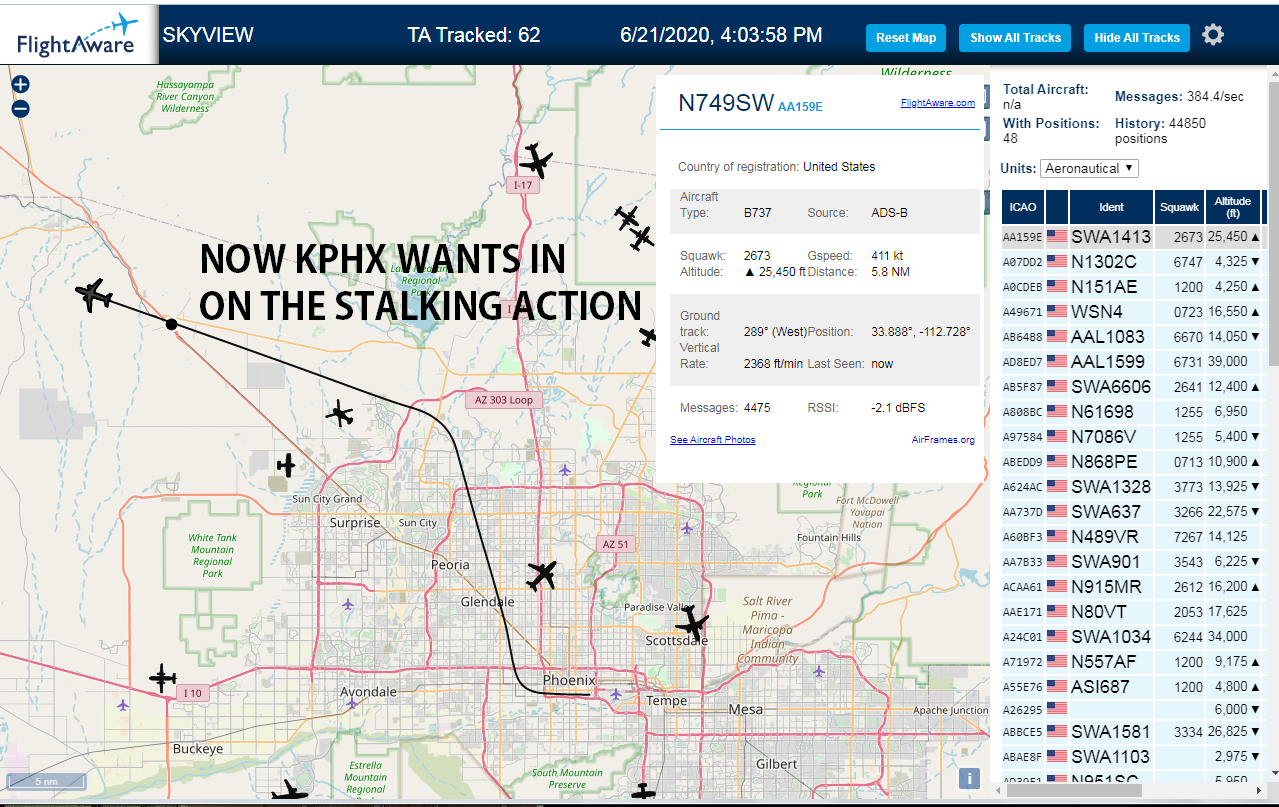Select aircraft icon near I-10 marker
This screenshot has width=1279, height=807.
coord(162,678)
